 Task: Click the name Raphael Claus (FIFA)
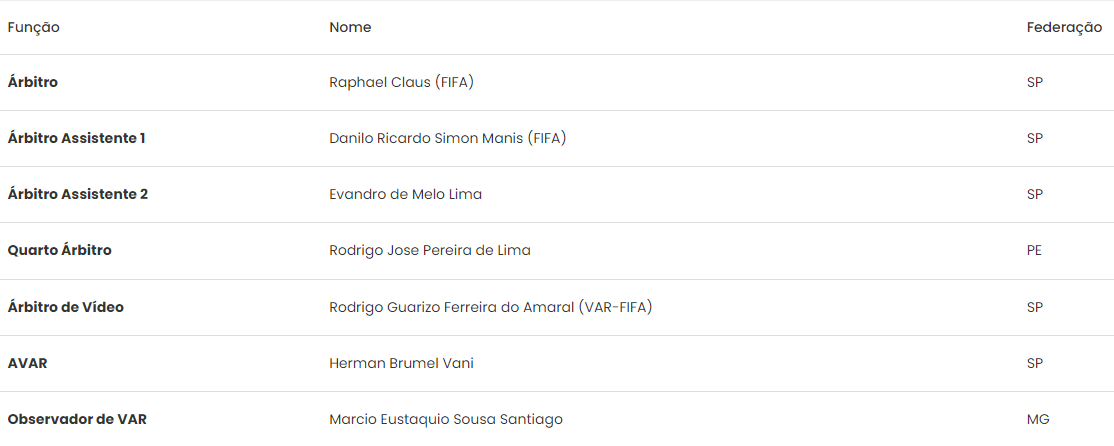tap(401, 82)
